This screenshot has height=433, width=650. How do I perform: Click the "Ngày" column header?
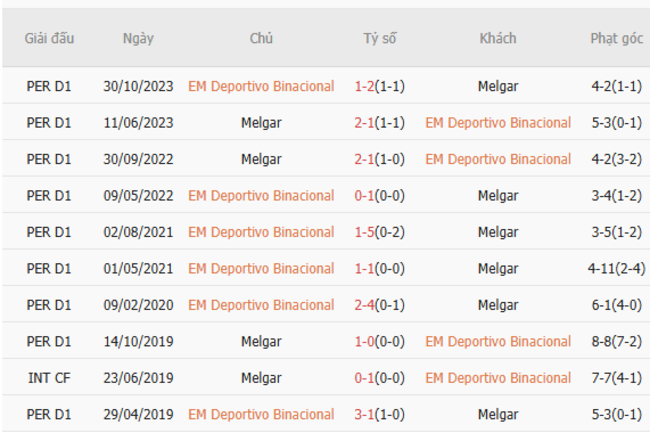point(138,39)
